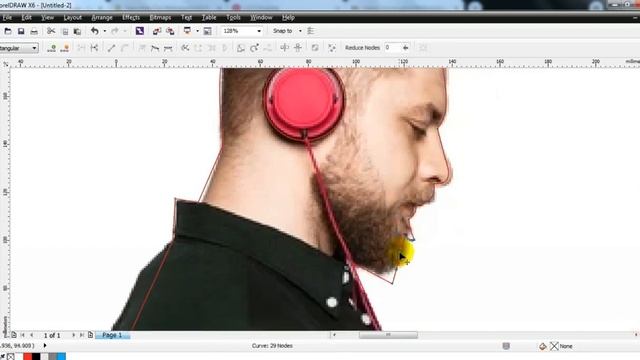Toggle the Symmetrical node type
This screenshot has height=360, width=640.
click(x=168, y=48)
